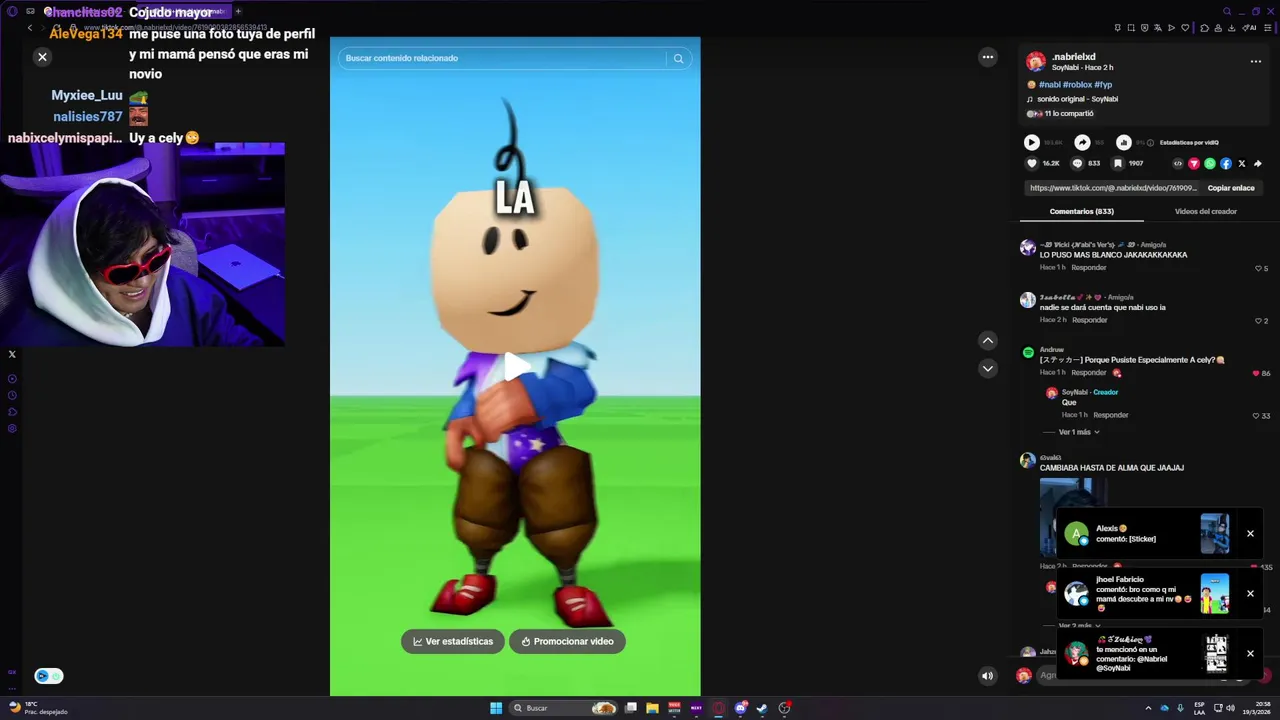Show hidden system tray icons
This screenshot has width=1280, height=720.
coord(1148,708)
